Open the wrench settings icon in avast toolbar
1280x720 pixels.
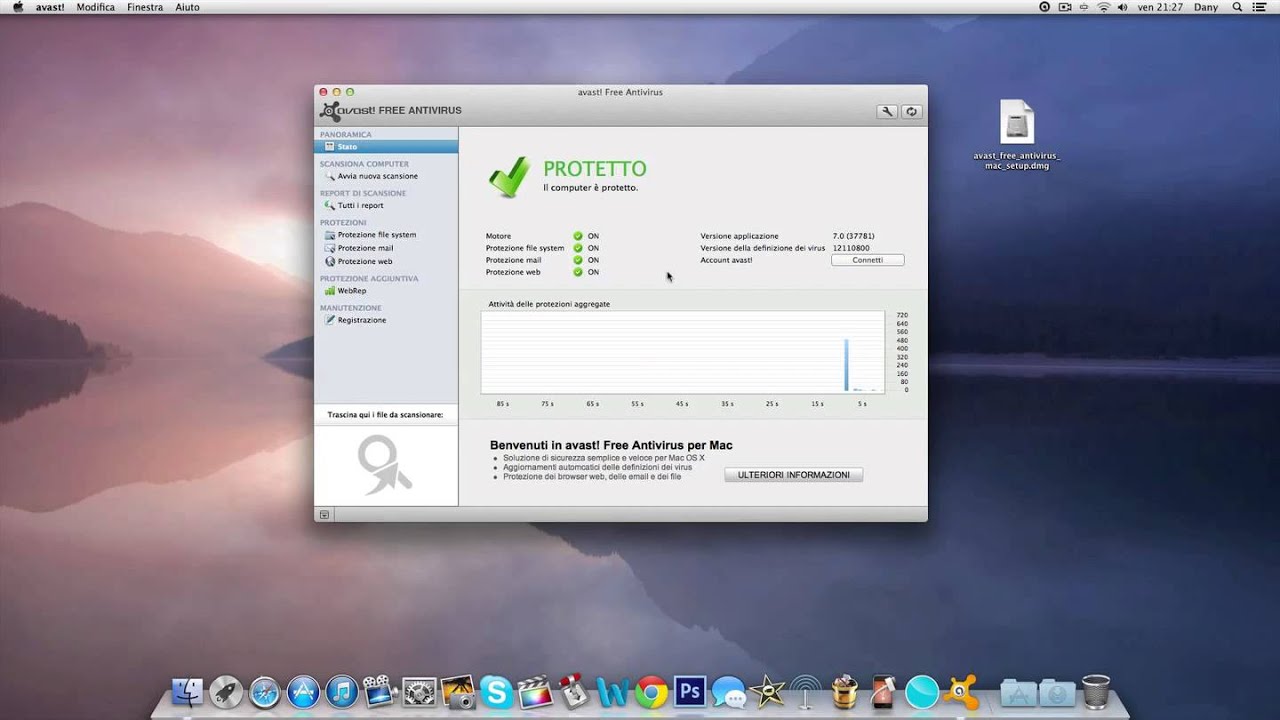887,111
